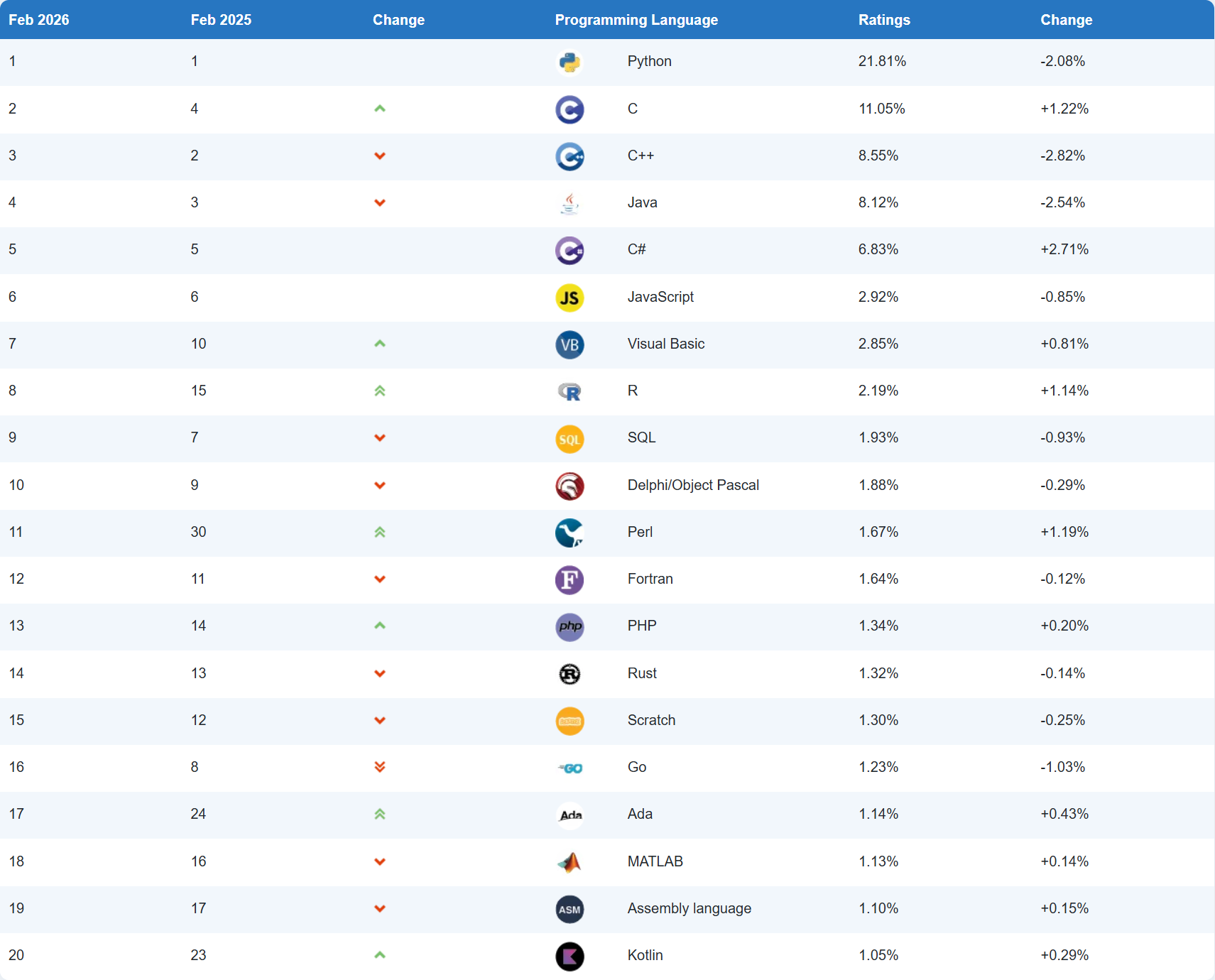Viewport: 1215px width, 980px height.
Task: Click the 21.81% rating for Python
Action: pos(882,61)
